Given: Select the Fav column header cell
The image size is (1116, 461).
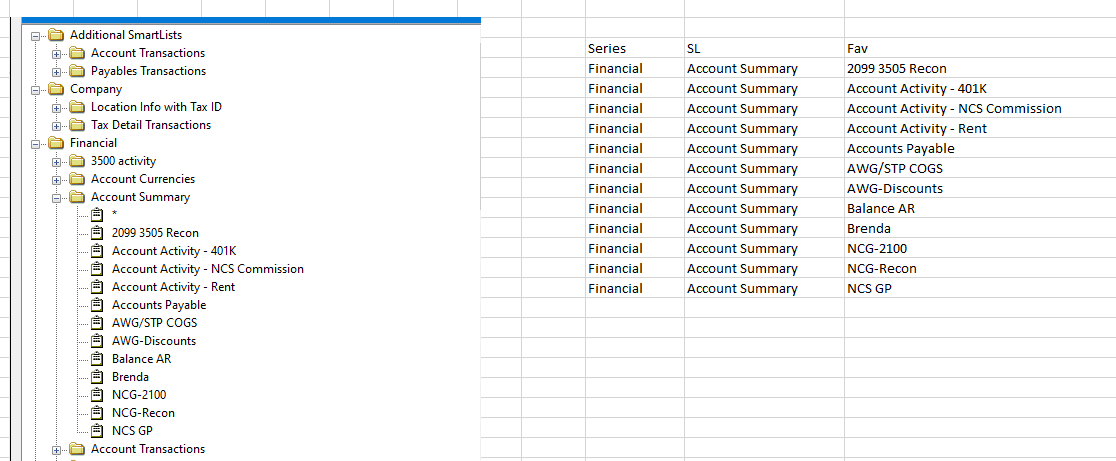Looking at the screenshot, I should [980, 48].
